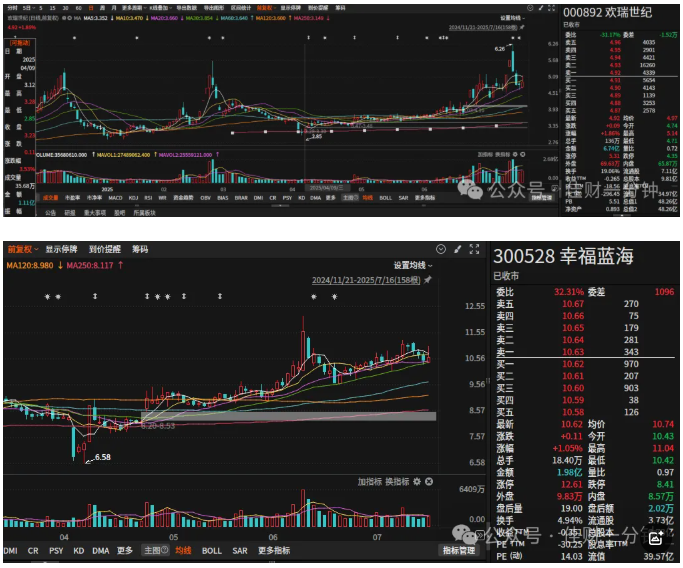The width and height of the screenshot is (683, 568).
Task: Open 设置均线 dropdown in lower chart
Action: coord(413,265)
